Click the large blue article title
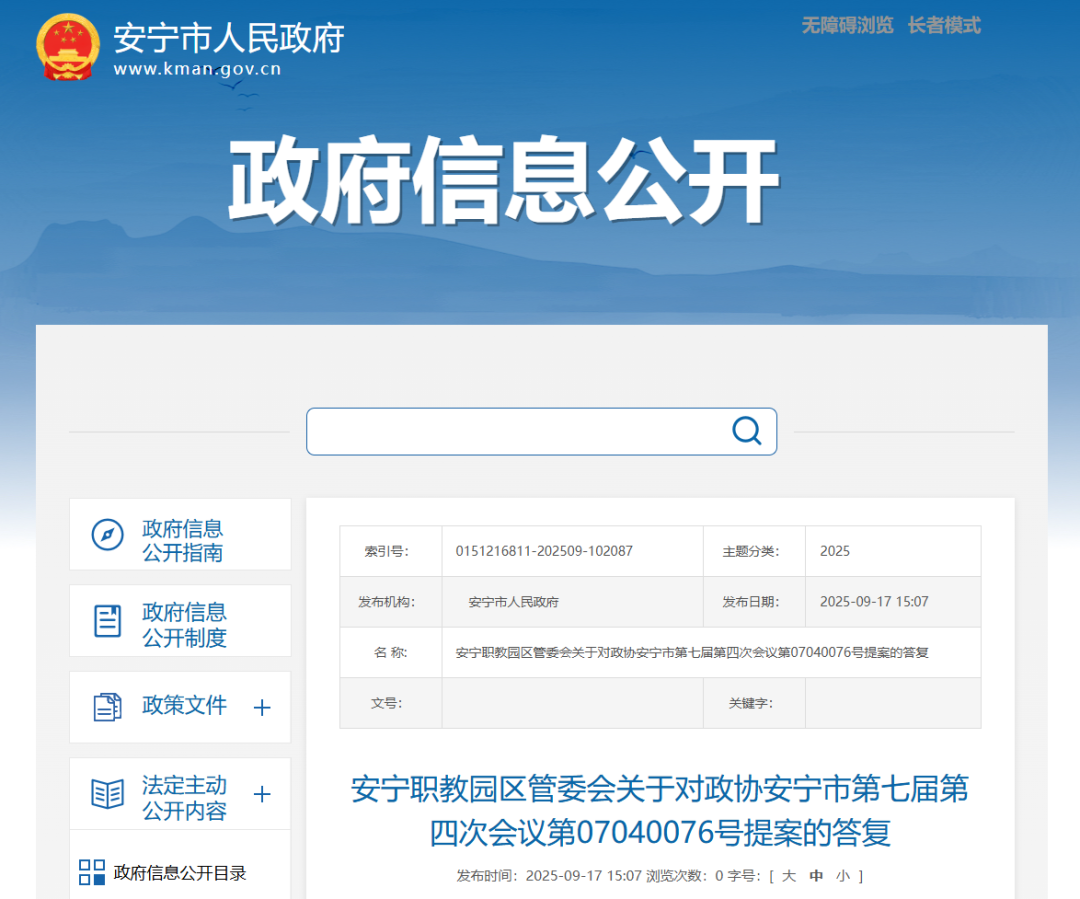Image resolution: width=1080 pixels, height=899 pixels. 660,811
